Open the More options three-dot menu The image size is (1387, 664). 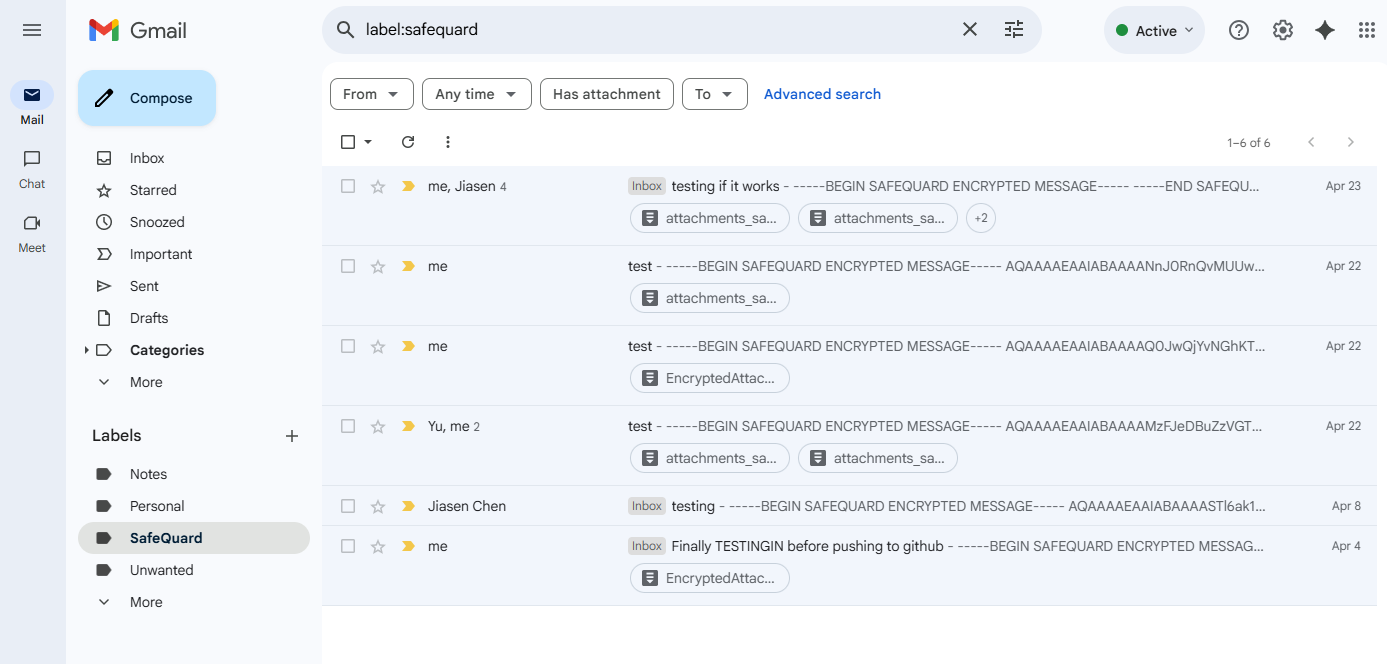click(x=448, y=142)
